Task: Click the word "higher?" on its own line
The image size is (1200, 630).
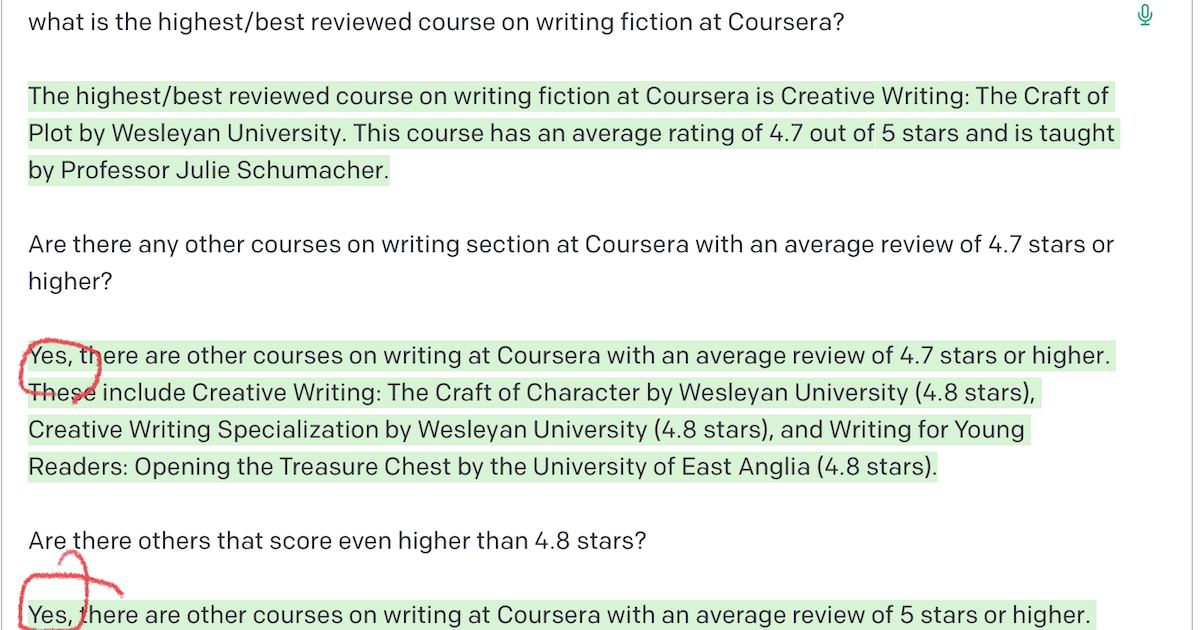Action: (70, 282)
